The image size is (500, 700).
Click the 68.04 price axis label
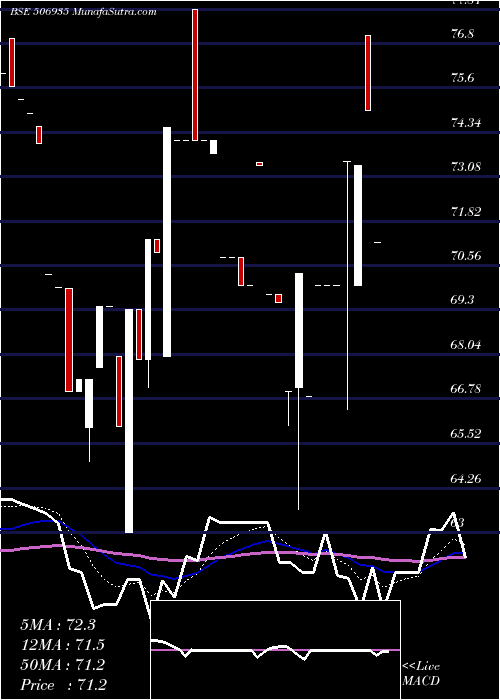[x=467, y=345]
